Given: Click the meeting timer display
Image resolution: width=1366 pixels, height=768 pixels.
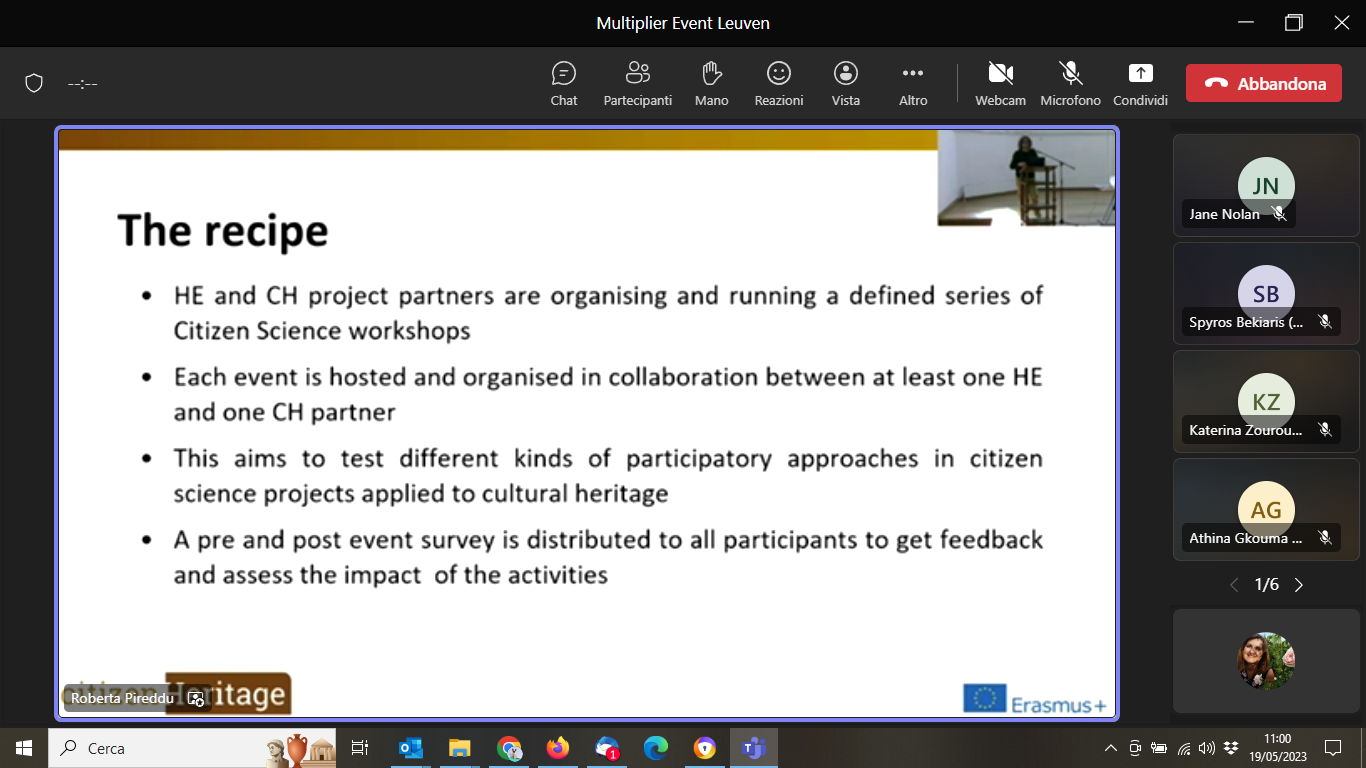Looking at the screenshot, I should (82, 84).
